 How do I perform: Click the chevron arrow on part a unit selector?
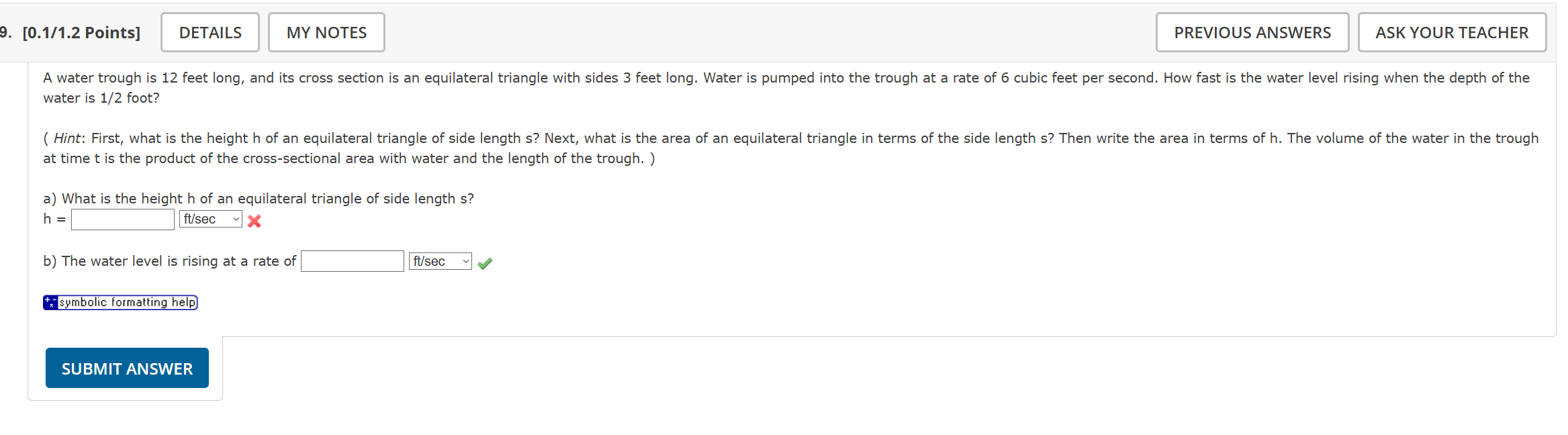tap(236, 219)
